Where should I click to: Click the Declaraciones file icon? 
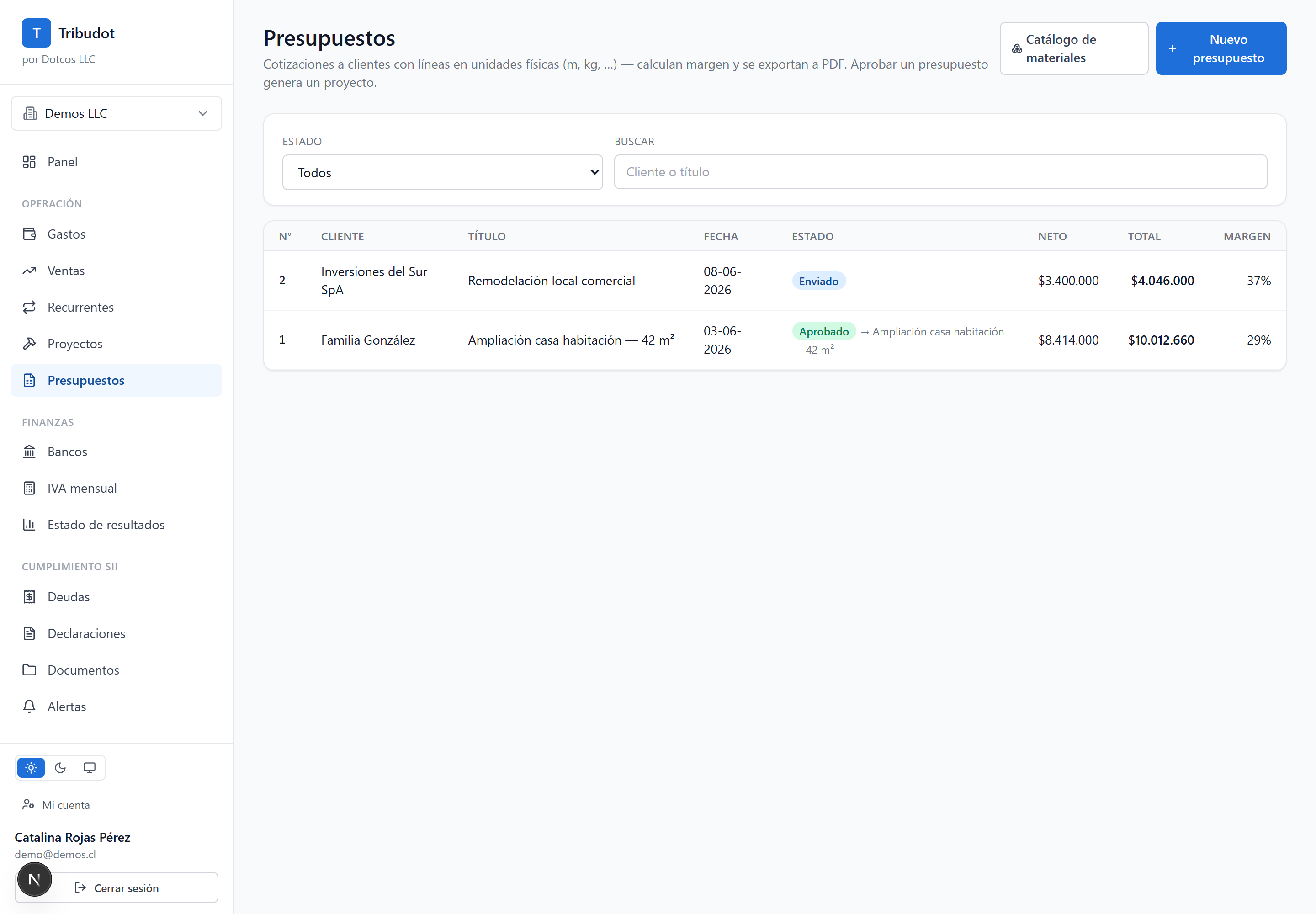pos(29,633)
